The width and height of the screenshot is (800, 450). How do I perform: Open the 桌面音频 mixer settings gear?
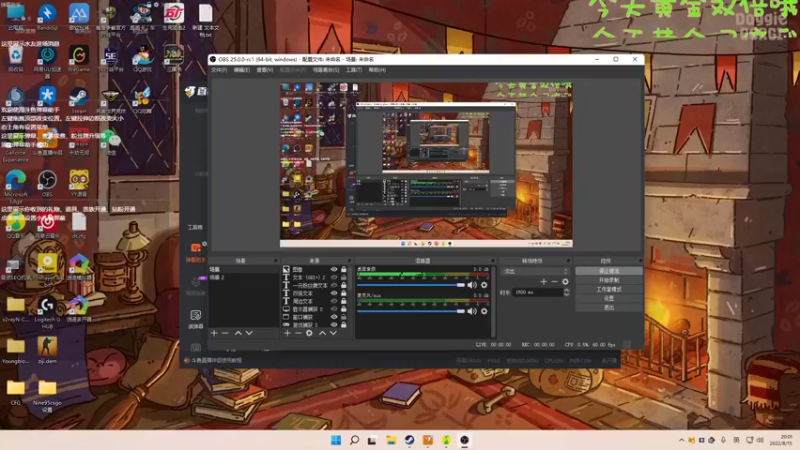pos(484,285)
